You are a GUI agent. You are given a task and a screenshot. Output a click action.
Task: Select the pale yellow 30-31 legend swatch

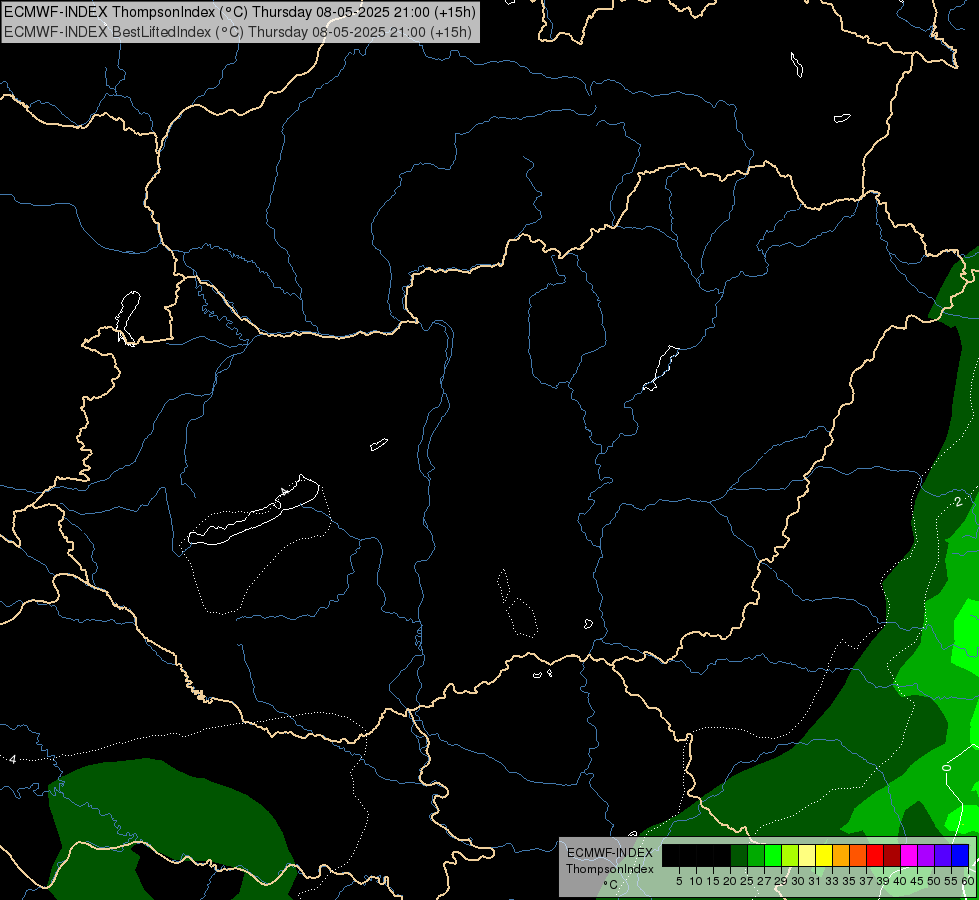coord(807,855)
